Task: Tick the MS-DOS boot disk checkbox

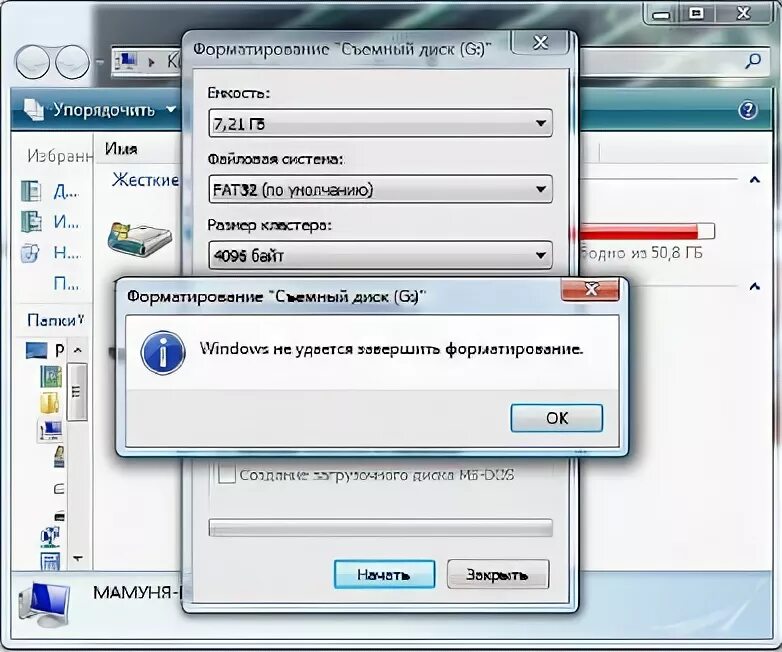Action: coord(226,474)
